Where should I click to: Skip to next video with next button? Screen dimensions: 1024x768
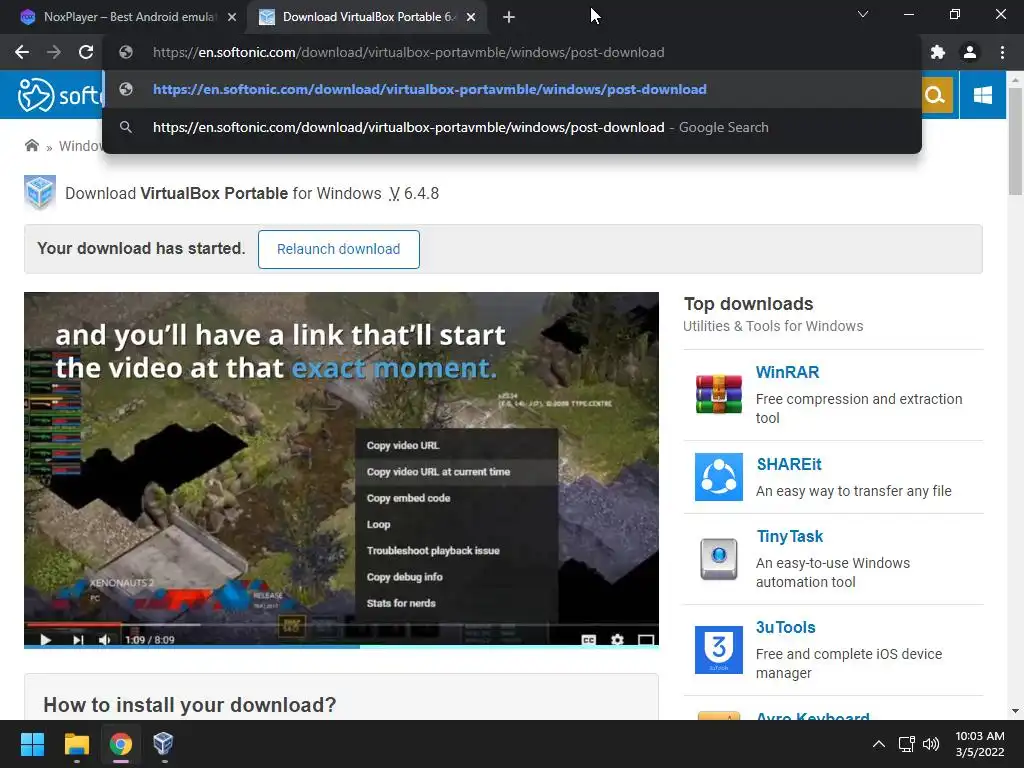[x=78, y=639]
